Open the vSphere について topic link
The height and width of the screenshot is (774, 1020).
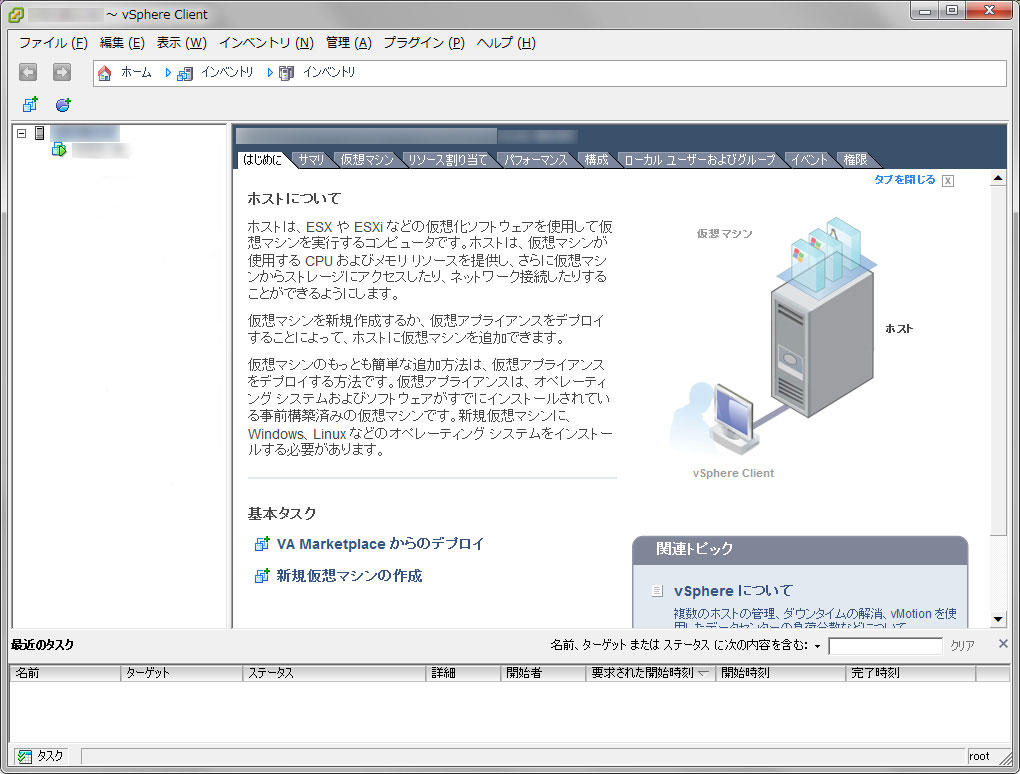pos(733,591)
